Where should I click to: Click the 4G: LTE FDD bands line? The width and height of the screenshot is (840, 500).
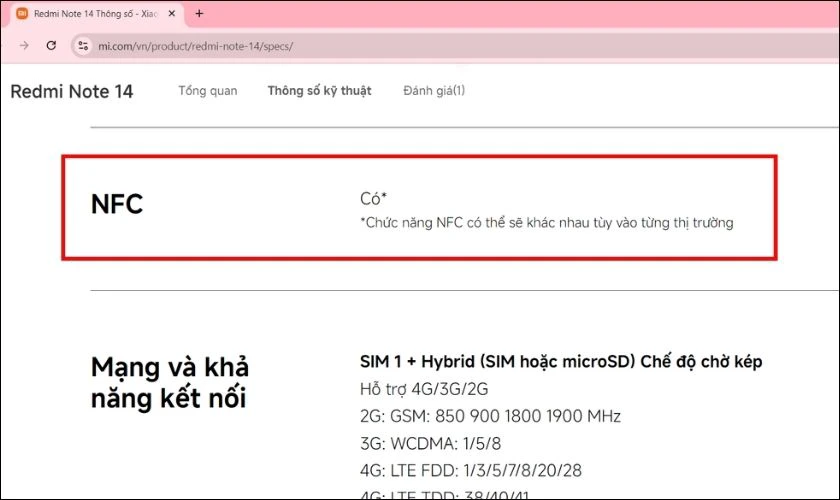coord(471,471)
